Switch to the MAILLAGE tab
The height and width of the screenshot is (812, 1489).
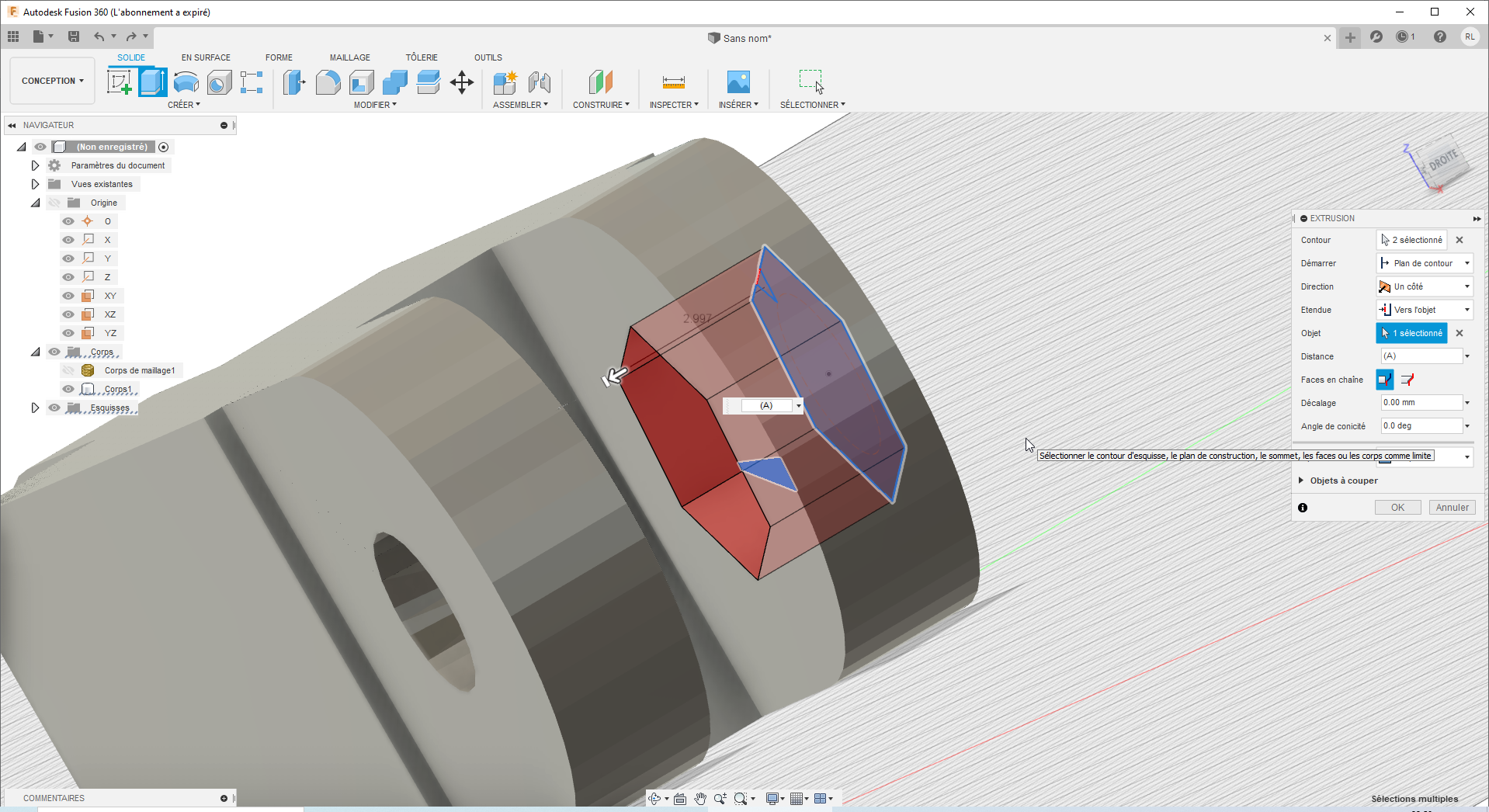click(x=350, y=57)
